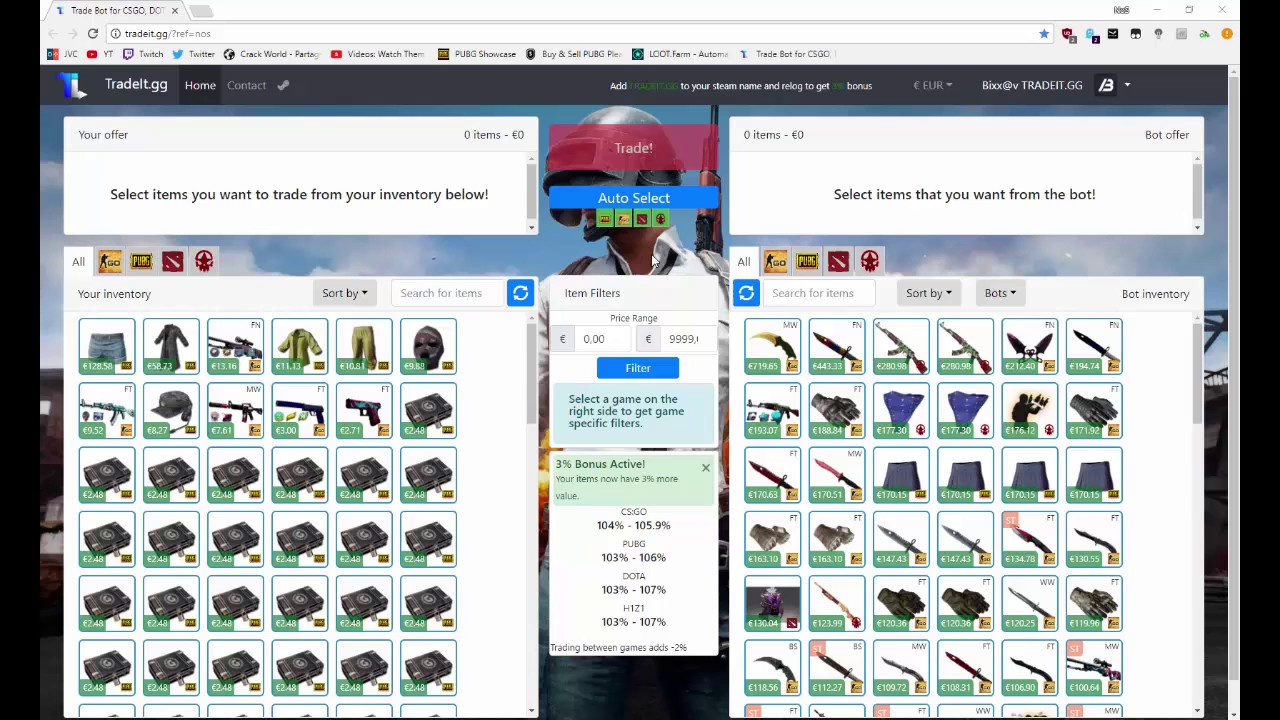This screenshot has width=1280, height=720.
Task: Click the TradeIt.gg logo icon
Action: pyautogui.click(x=72, y=86)
